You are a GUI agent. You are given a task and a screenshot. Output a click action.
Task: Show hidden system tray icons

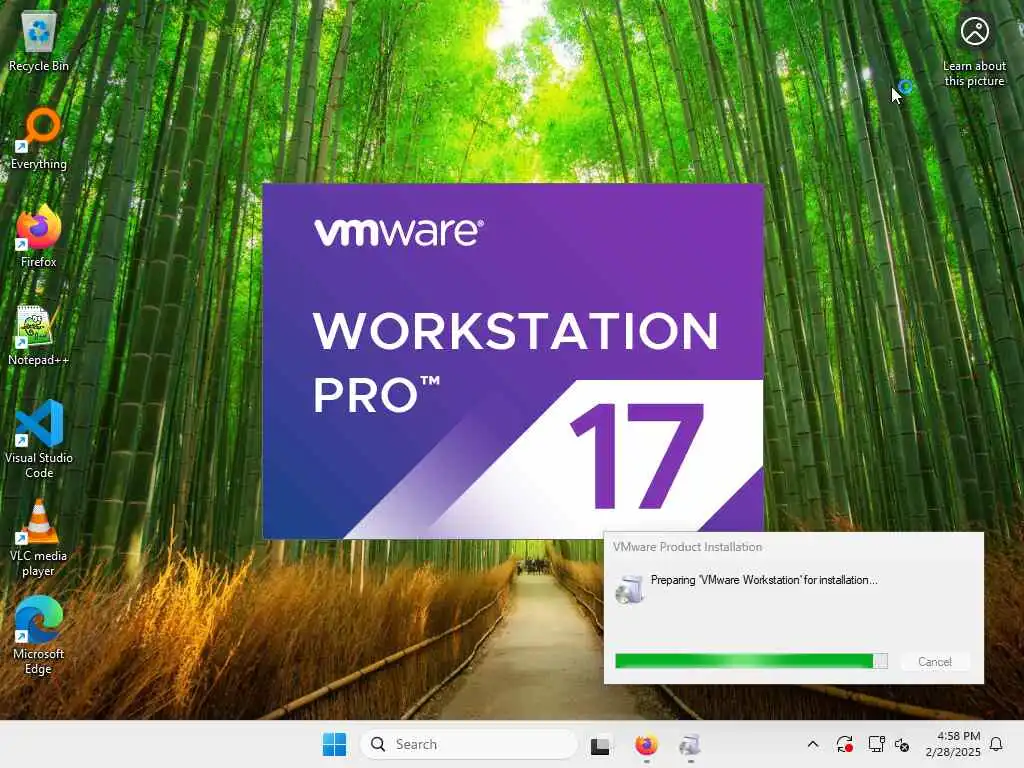[x=812, y=744]
